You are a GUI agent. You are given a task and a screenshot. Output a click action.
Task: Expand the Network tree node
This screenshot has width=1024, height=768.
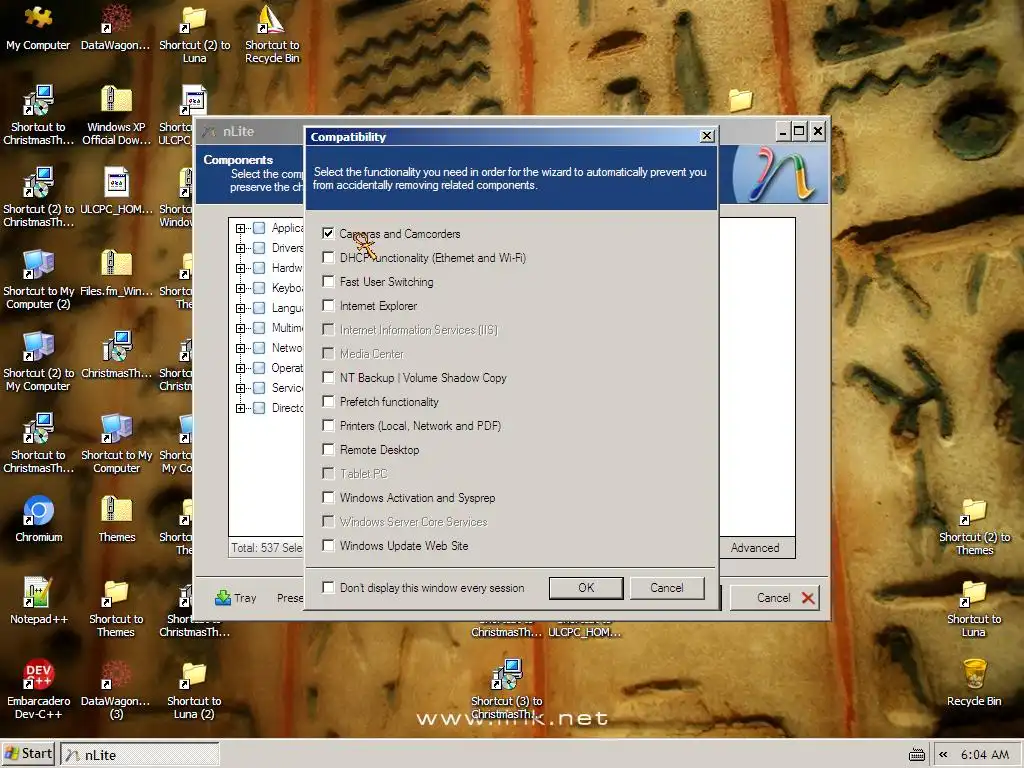(x=240, y=348)
